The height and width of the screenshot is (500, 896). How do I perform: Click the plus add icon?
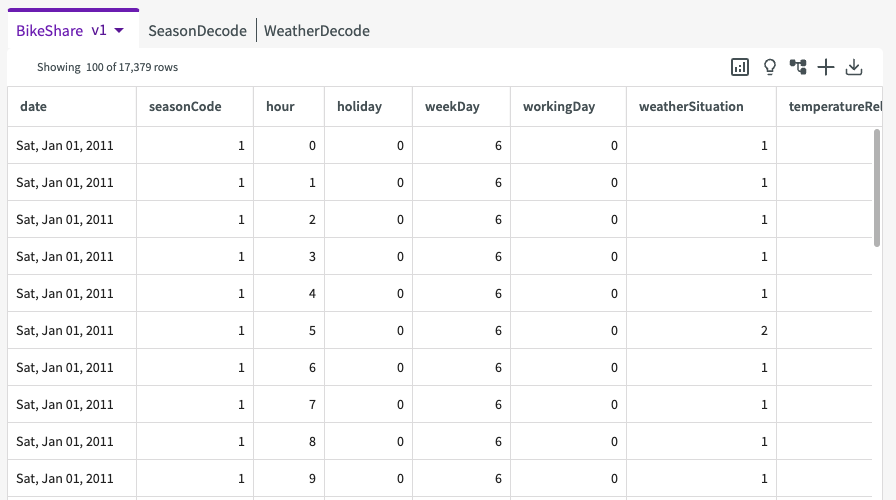pyautogui.click(x=826, y=67)
